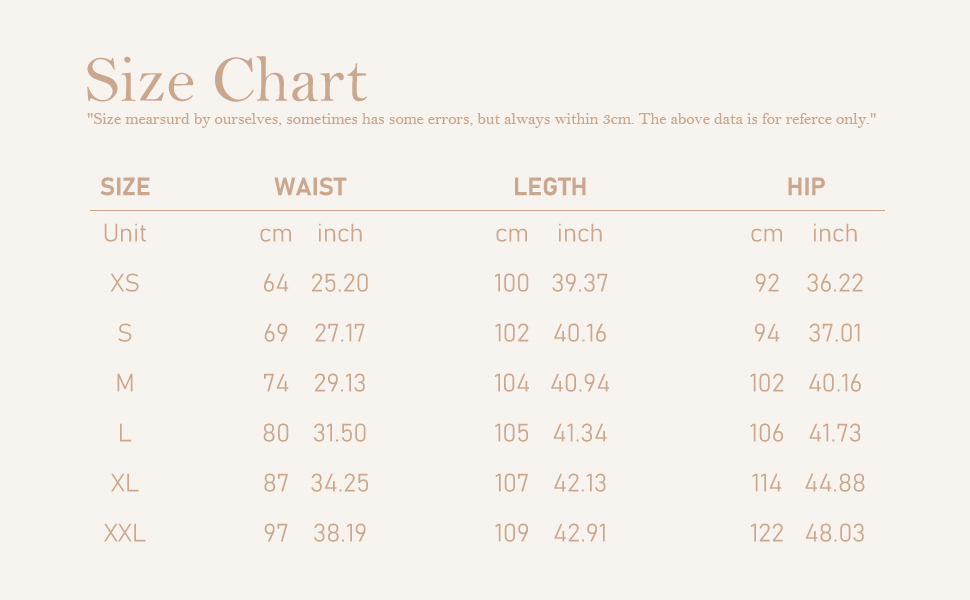
Task: Click the XXL hip value 48.03 inch
Action: pos(835,533)
